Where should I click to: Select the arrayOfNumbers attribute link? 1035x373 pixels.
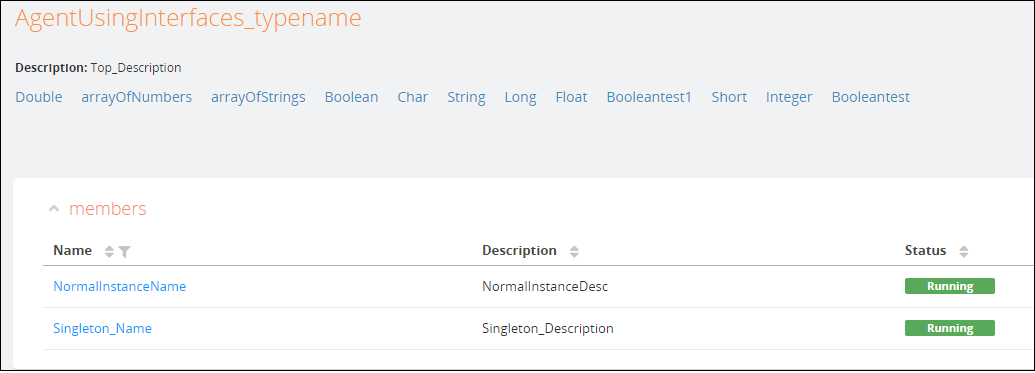pyautogui.click(x=137, y=97)
